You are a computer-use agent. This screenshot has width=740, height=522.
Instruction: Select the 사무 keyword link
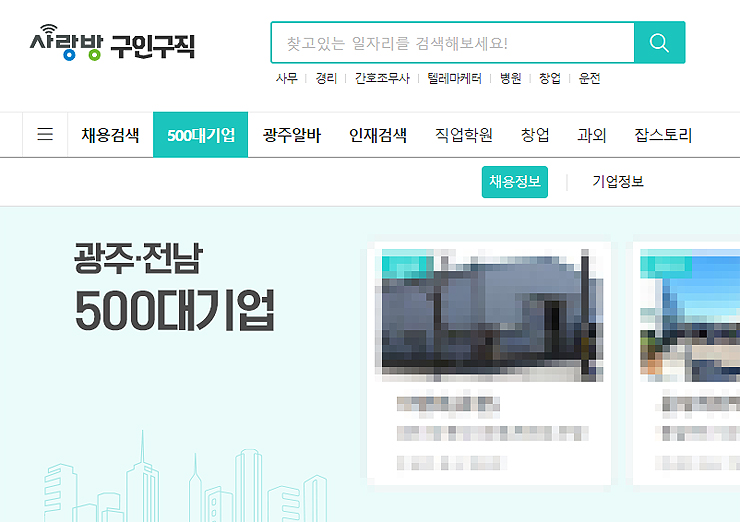click(x=287, y=78)
